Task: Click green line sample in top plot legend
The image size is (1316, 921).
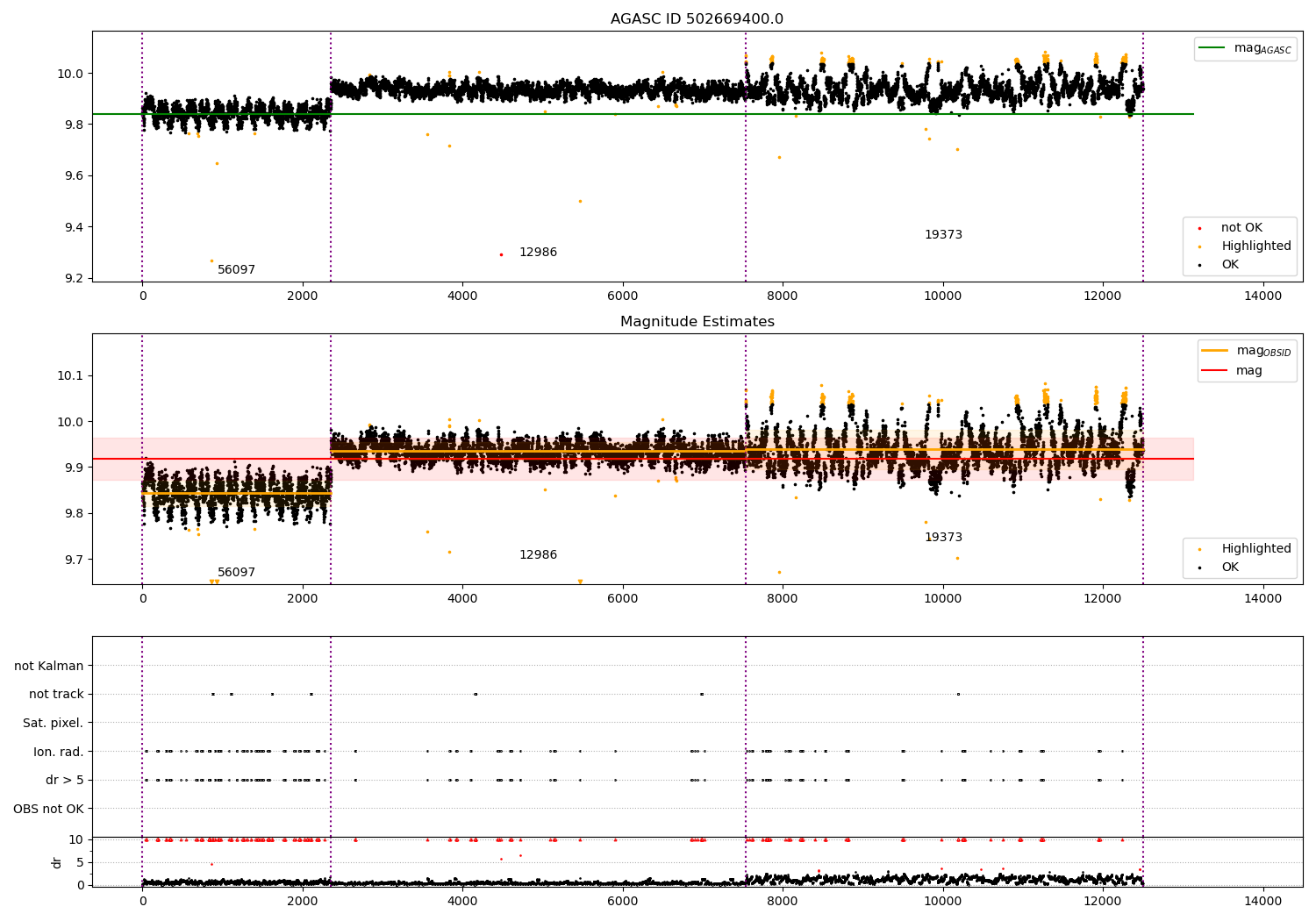Action: [1212, 48]
